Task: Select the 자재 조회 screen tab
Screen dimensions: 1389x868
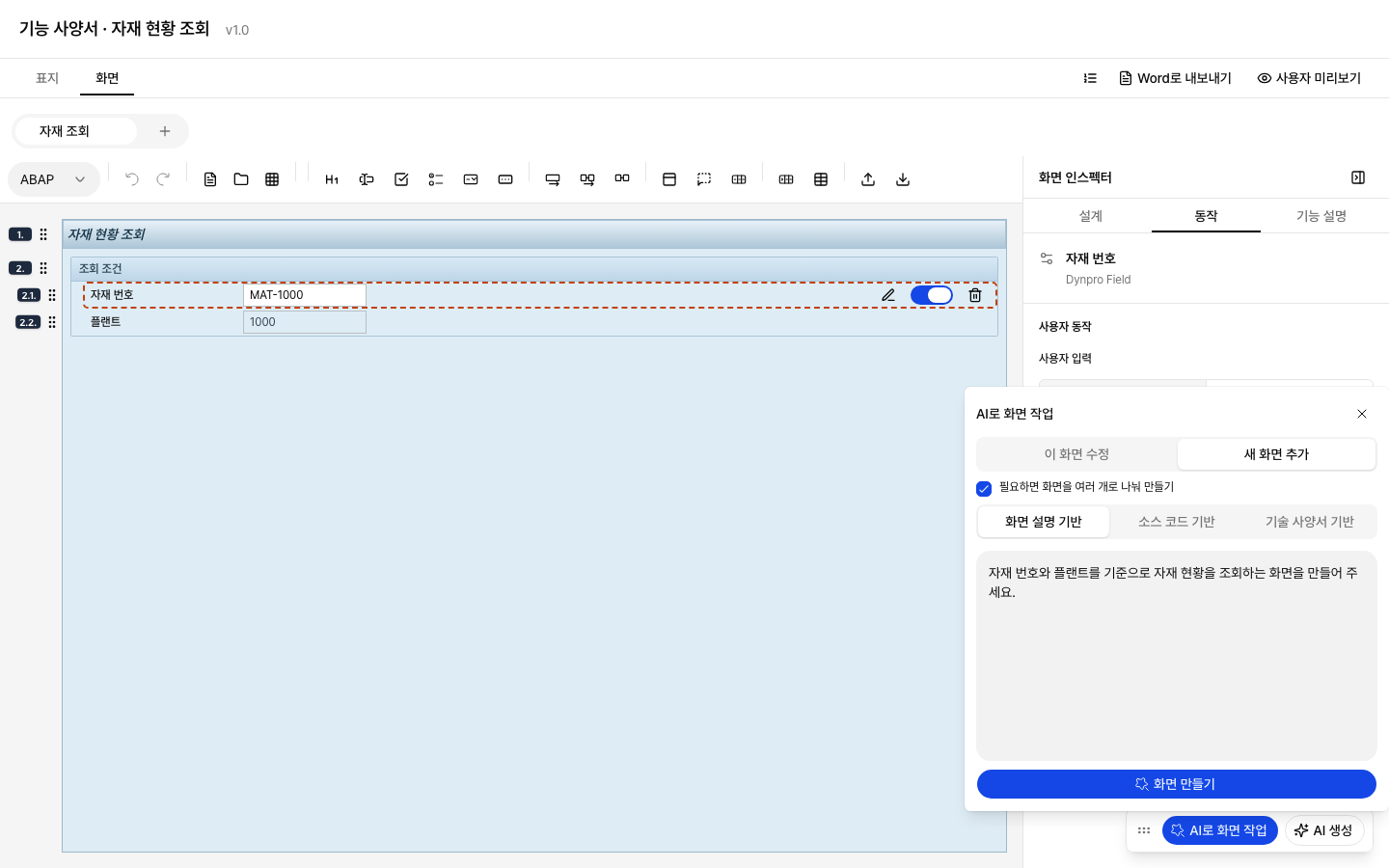Action: (75, 131)
